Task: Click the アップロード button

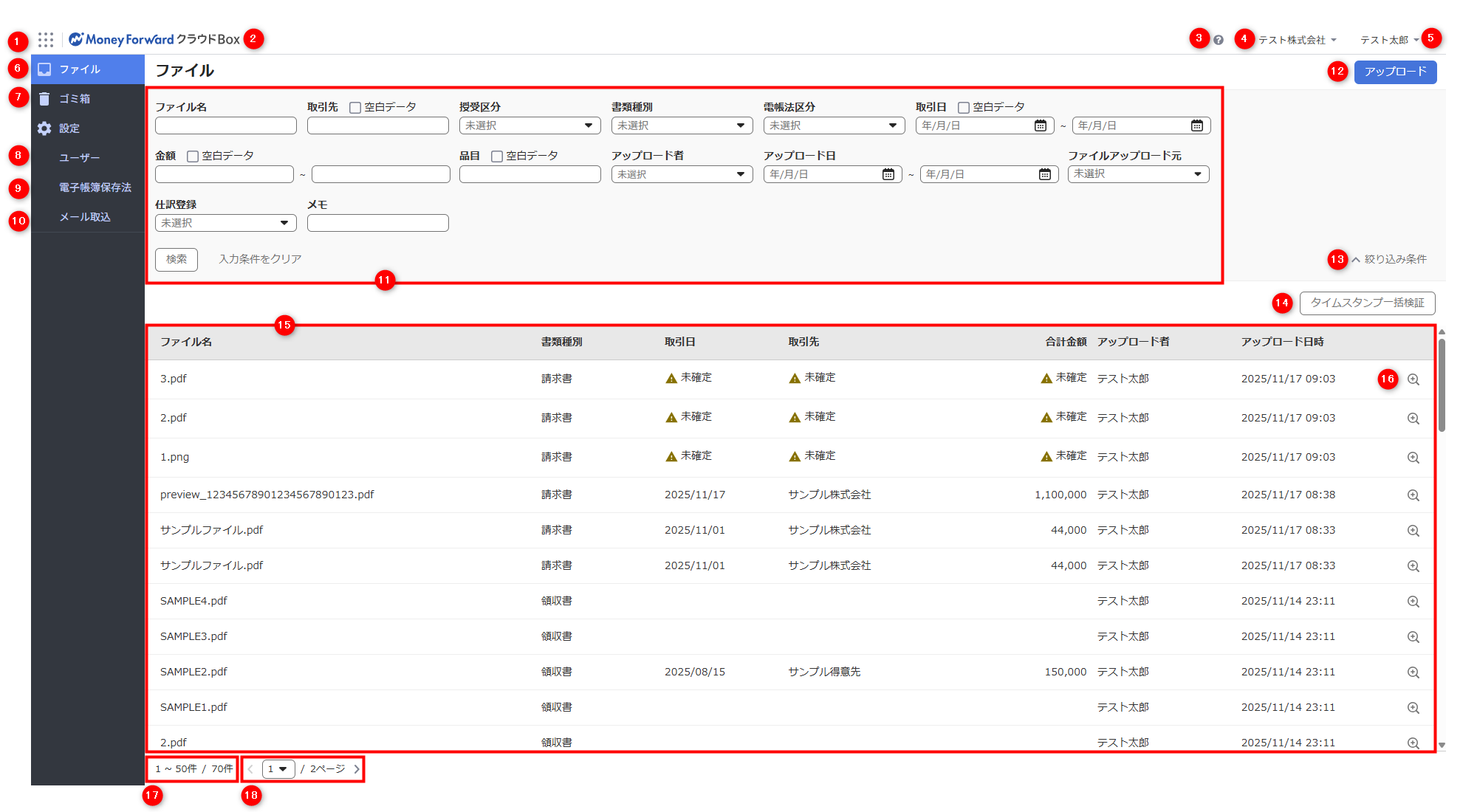Action: tap(1394, 72)
